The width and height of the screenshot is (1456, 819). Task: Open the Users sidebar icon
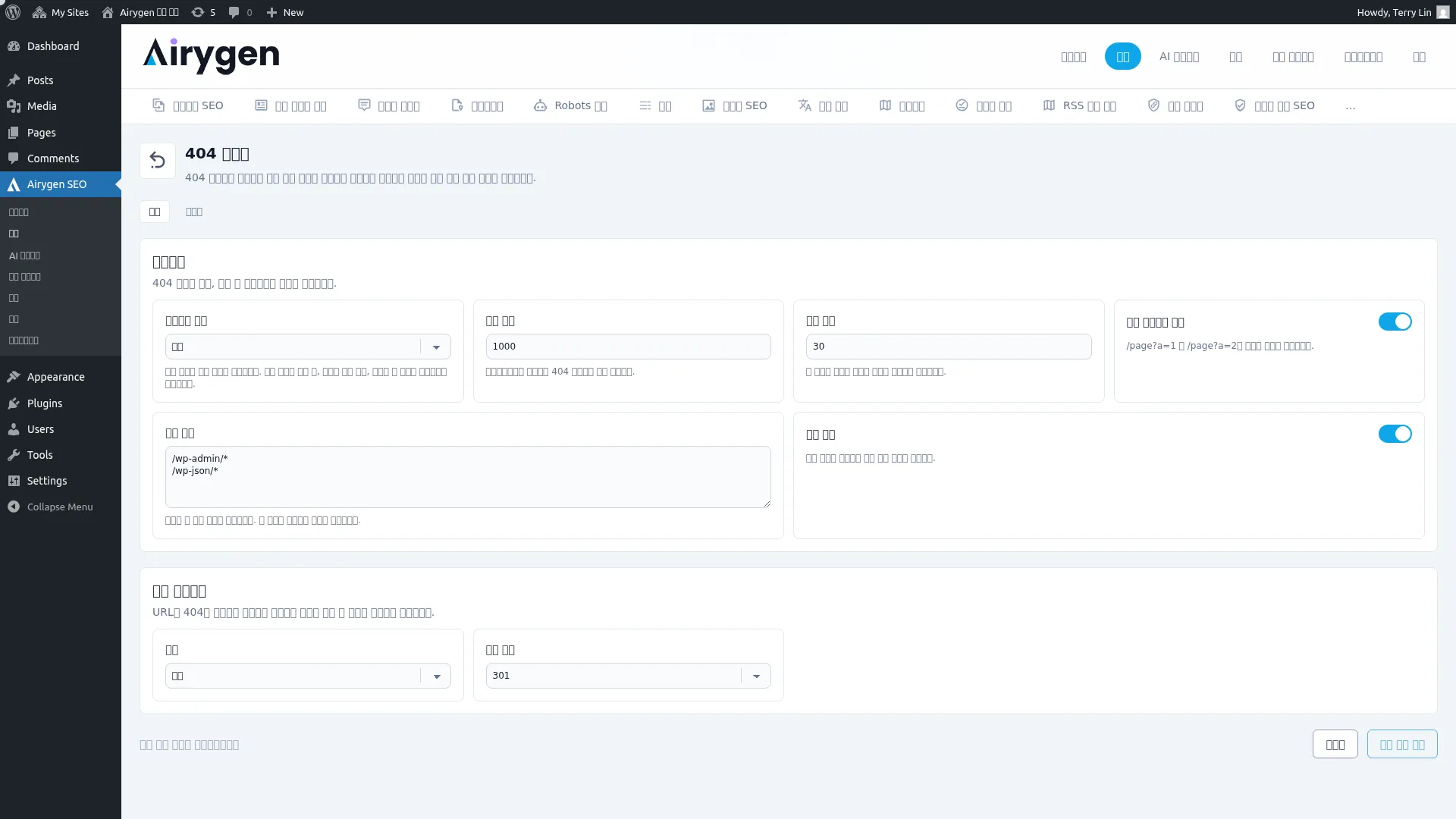tap(14, 429)
